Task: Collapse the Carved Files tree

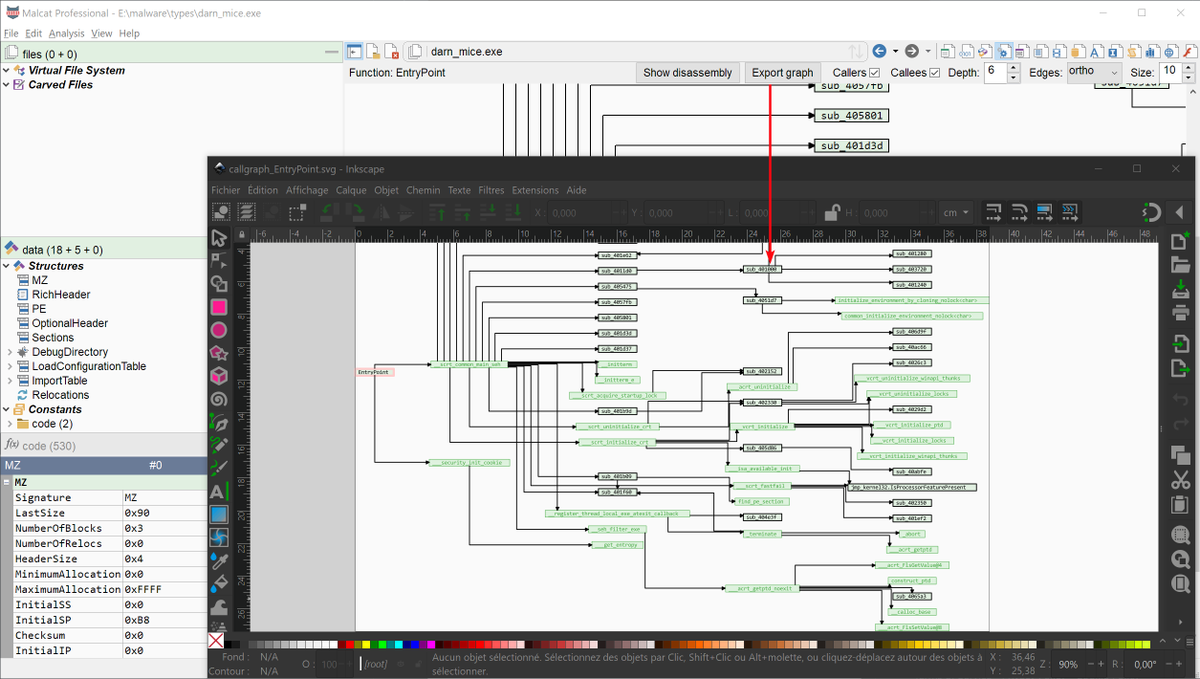Action: tap(7, 85)
